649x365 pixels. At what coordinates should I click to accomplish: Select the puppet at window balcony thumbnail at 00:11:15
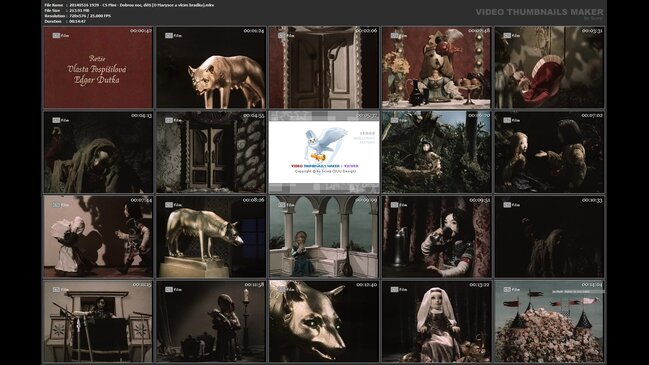(x=98, y=322)
